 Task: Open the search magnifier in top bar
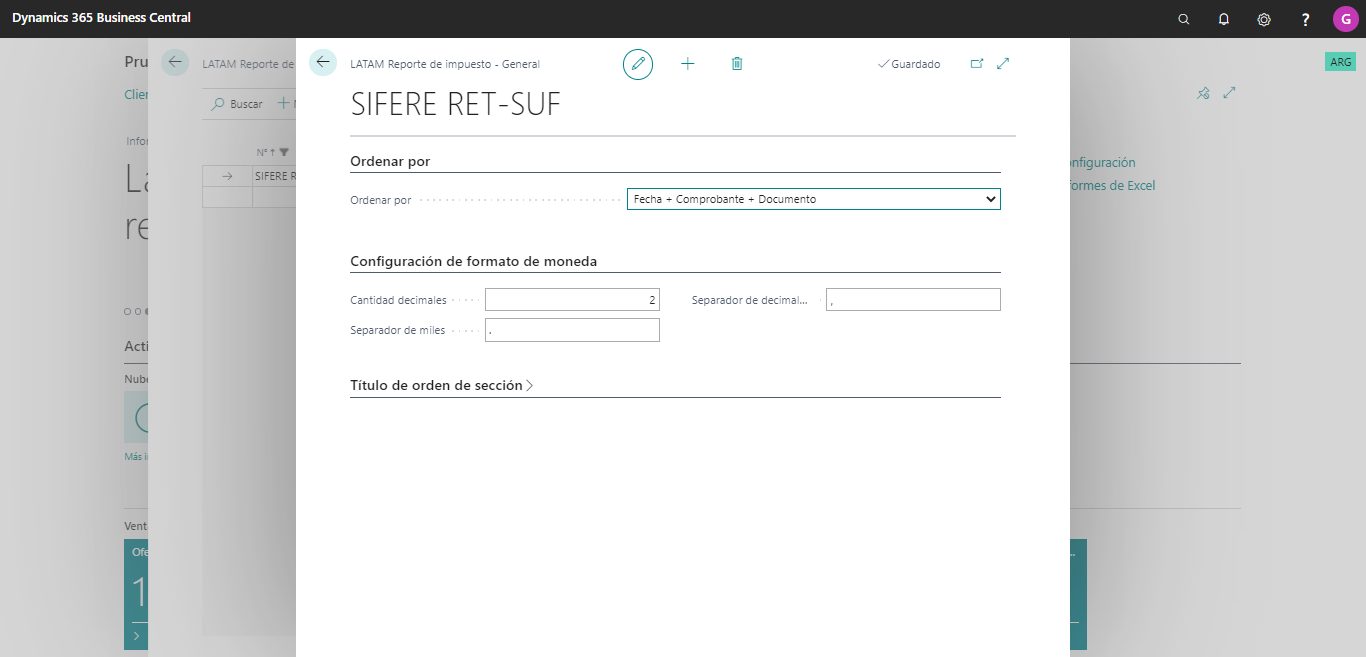[1184, 19]
